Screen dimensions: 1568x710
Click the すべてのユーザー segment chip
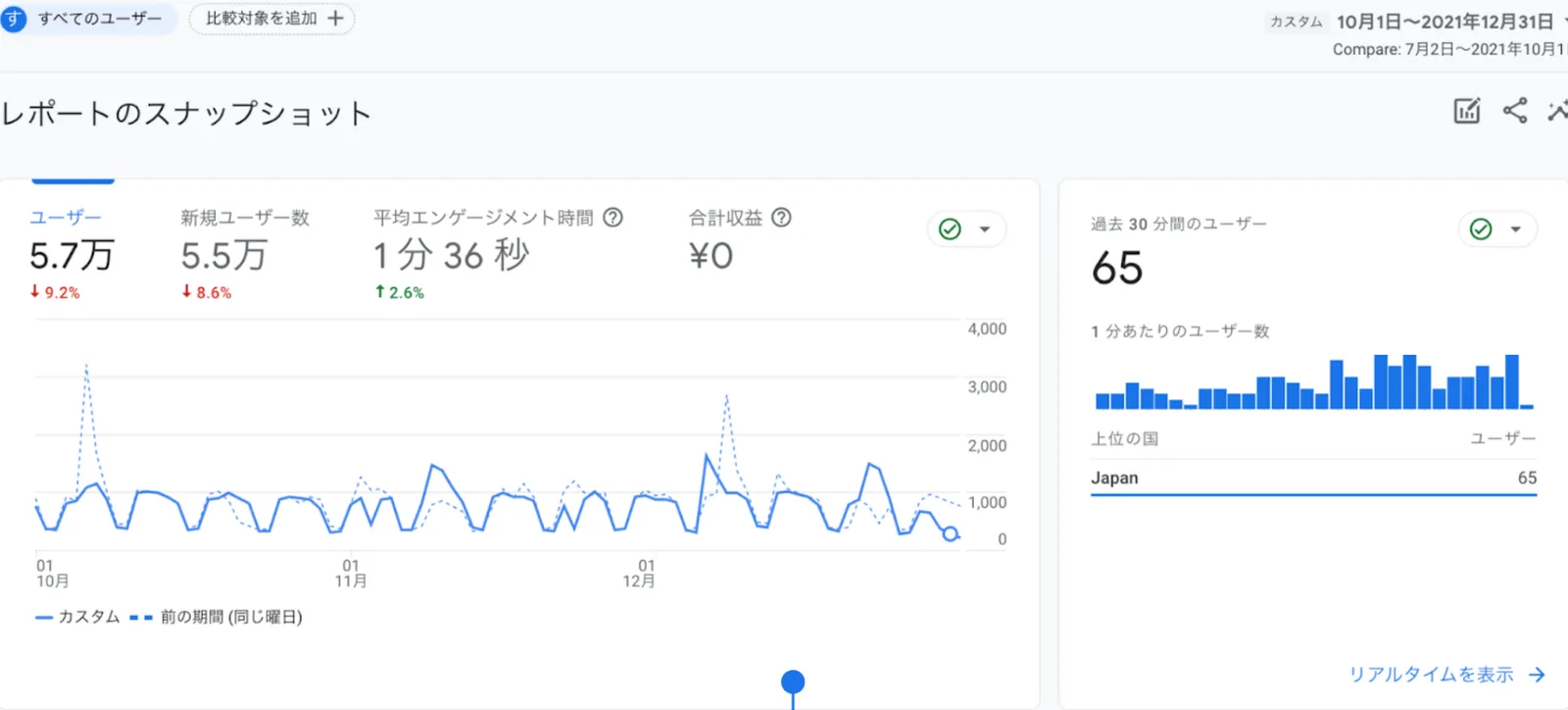[x=88, y=19]
